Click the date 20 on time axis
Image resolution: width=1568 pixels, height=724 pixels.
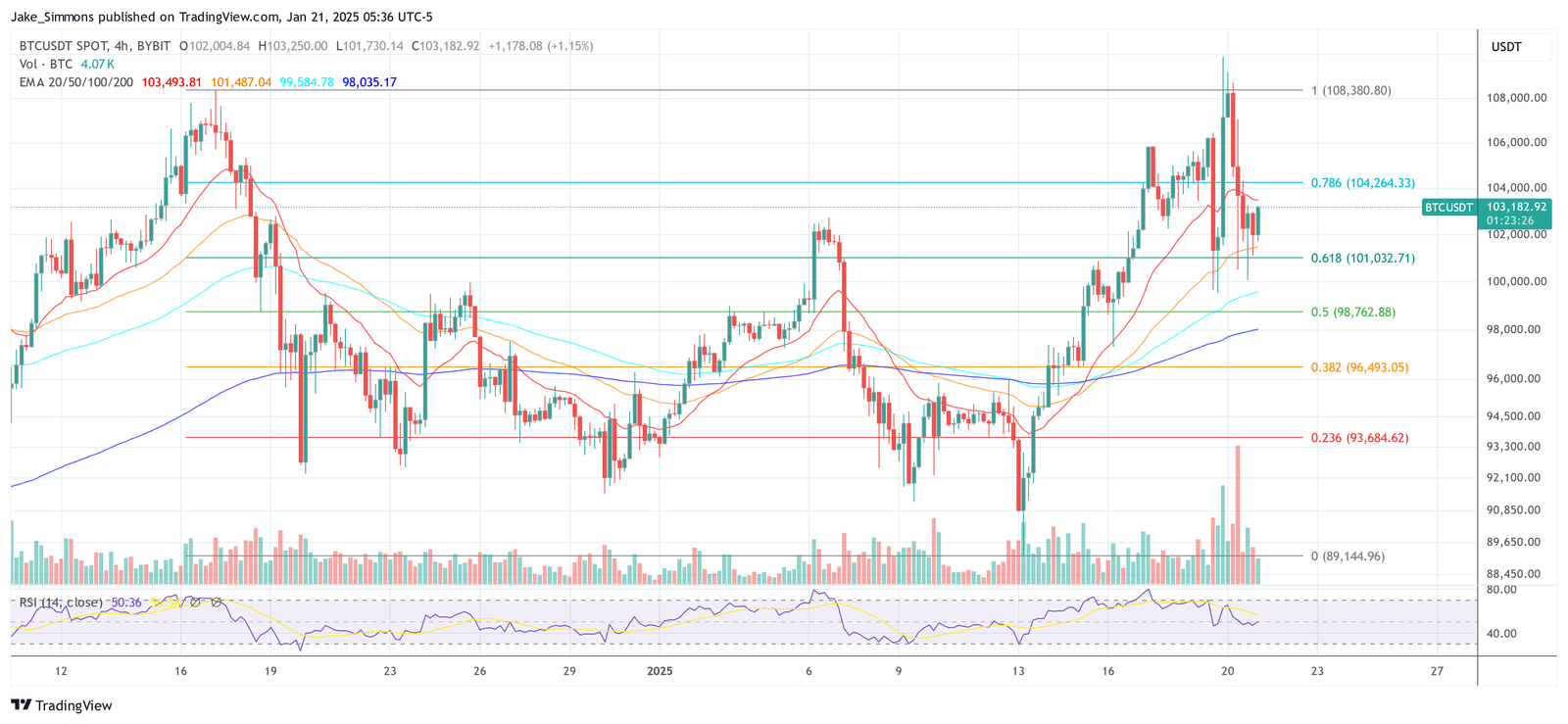point(1227,671)
